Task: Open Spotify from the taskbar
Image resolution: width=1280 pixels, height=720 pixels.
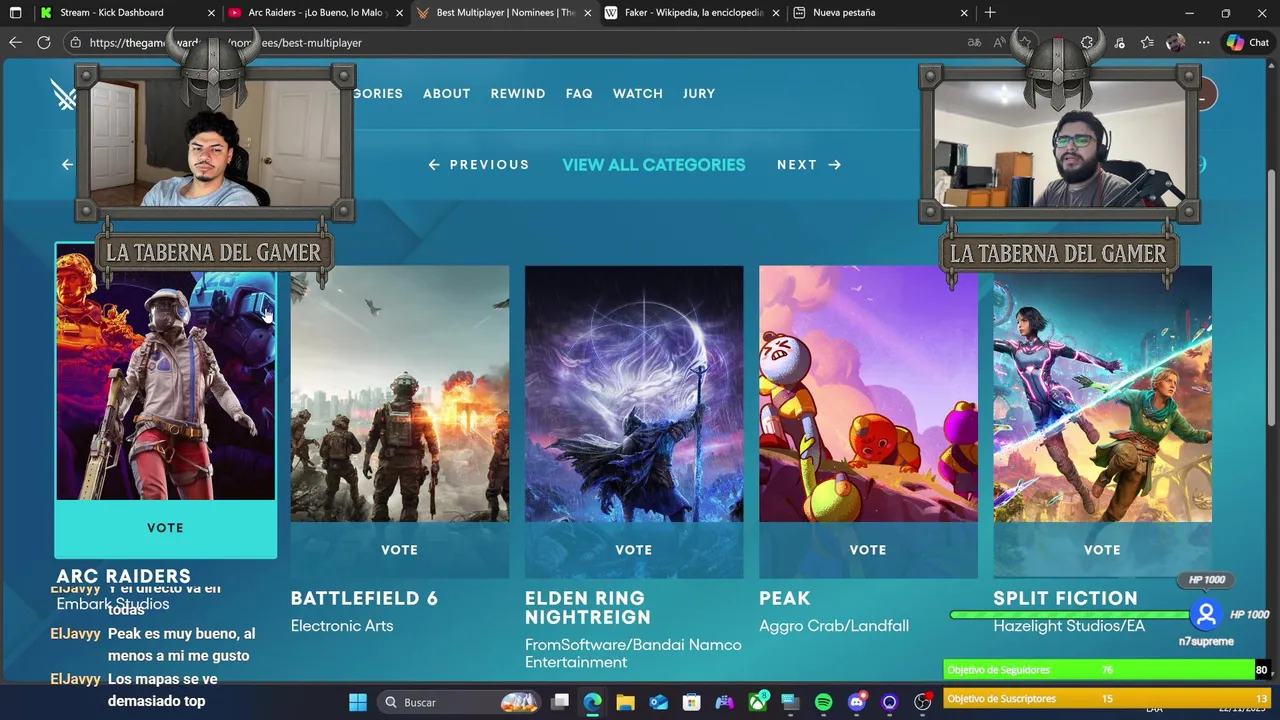Action: [824, 702]
